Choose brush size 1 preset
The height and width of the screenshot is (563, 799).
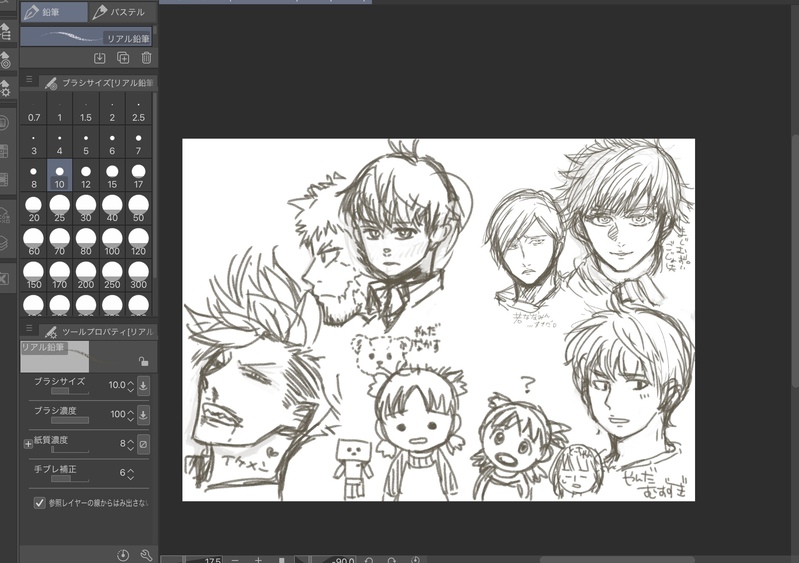[60, 109]
